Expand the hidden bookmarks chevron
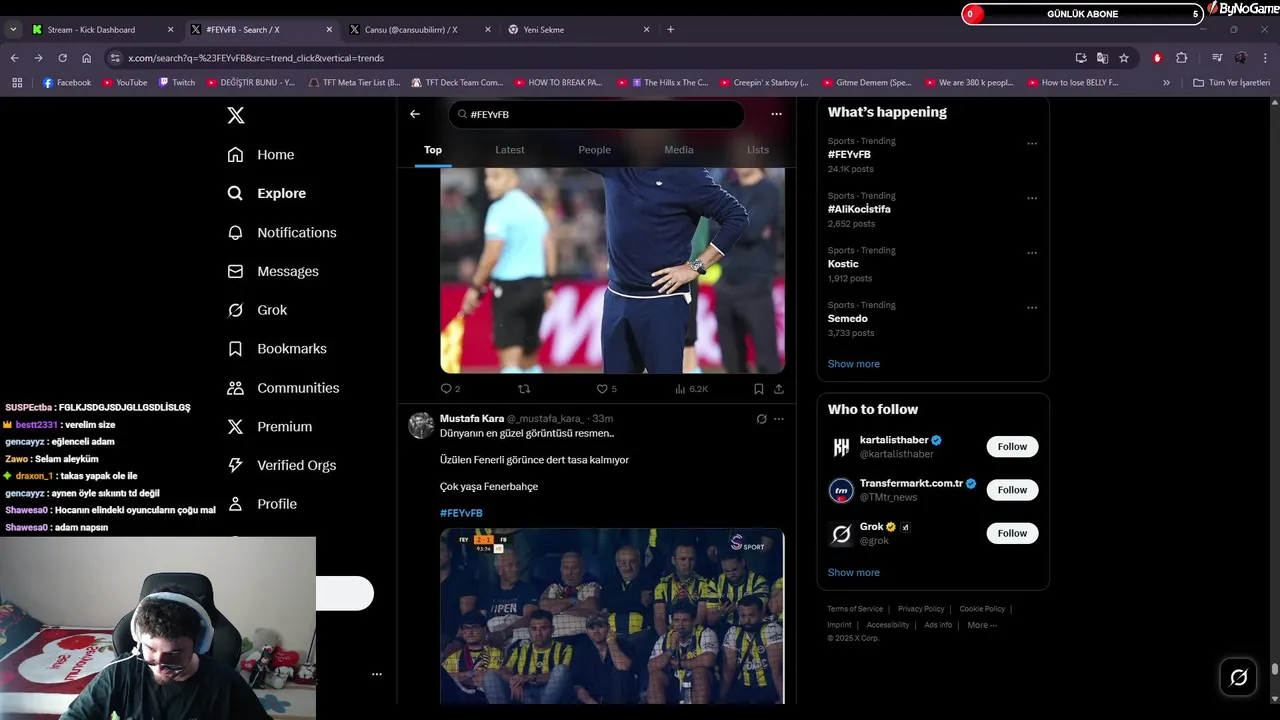The width and height of the screenshot is (1280, 720). (x=1166, y=83)
